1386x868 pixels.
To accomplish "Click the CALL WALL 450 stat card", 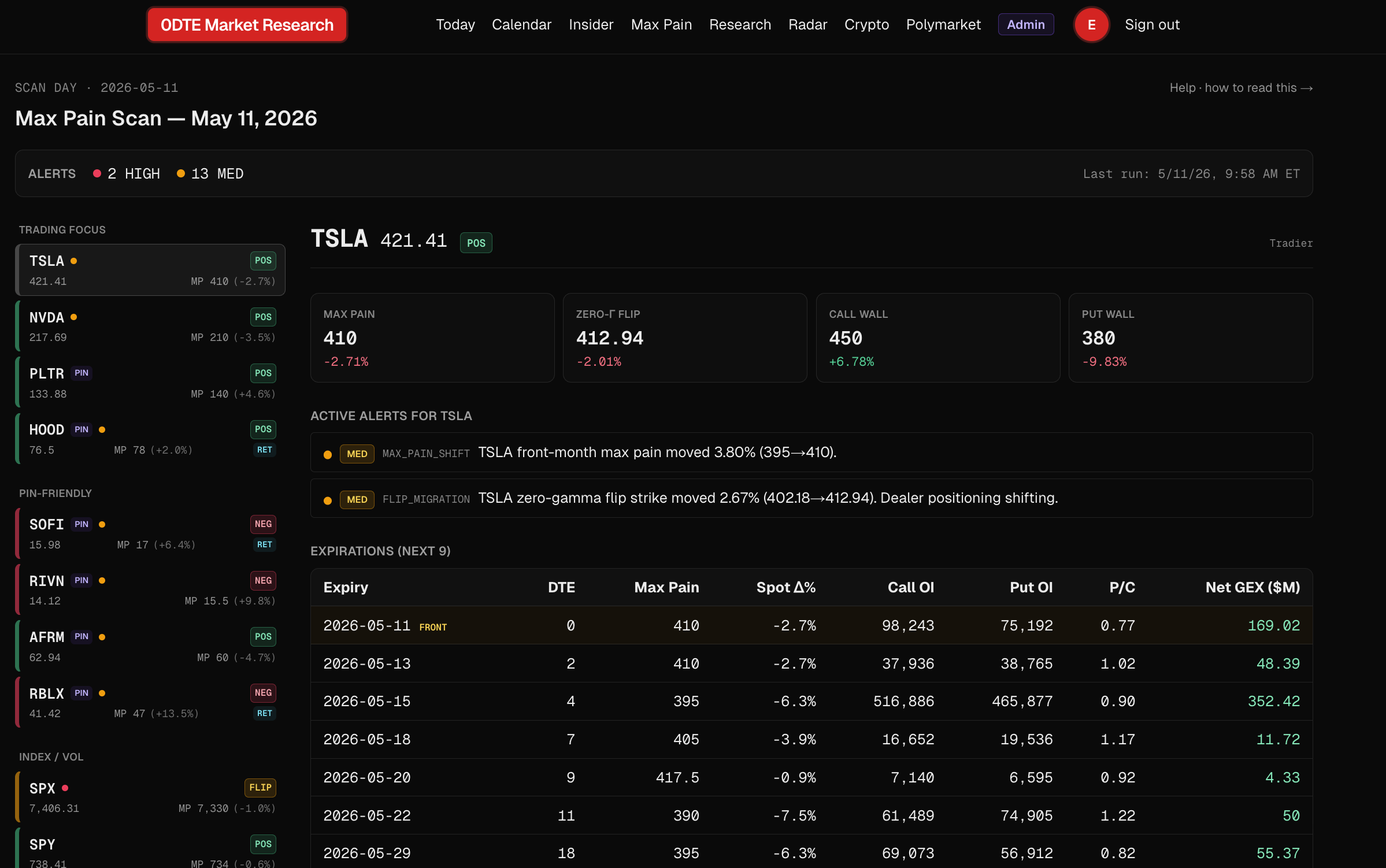I will coord(938,338).
